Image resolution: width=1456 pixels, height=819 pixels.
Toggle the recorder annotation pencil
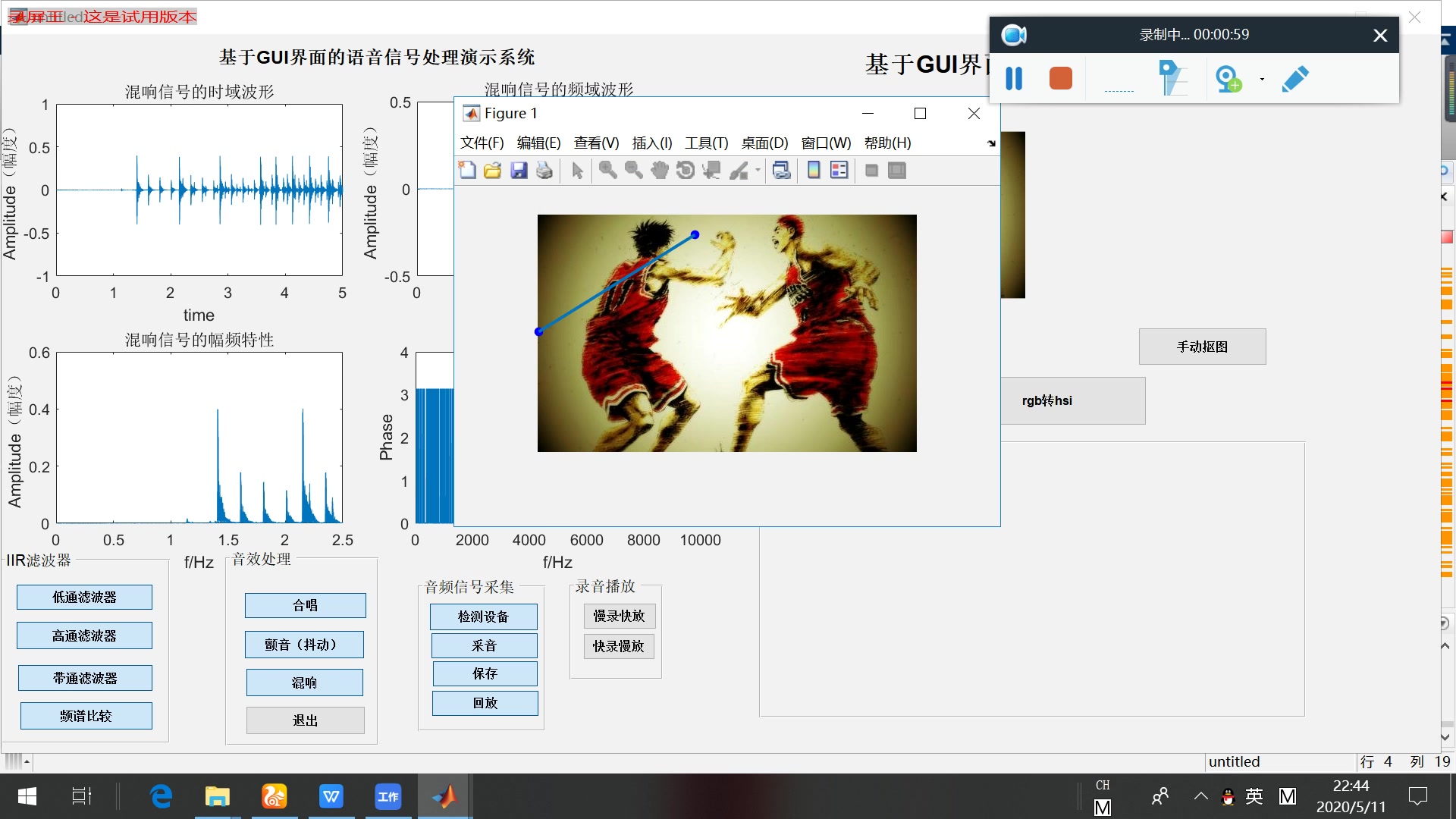[1295, 78]
